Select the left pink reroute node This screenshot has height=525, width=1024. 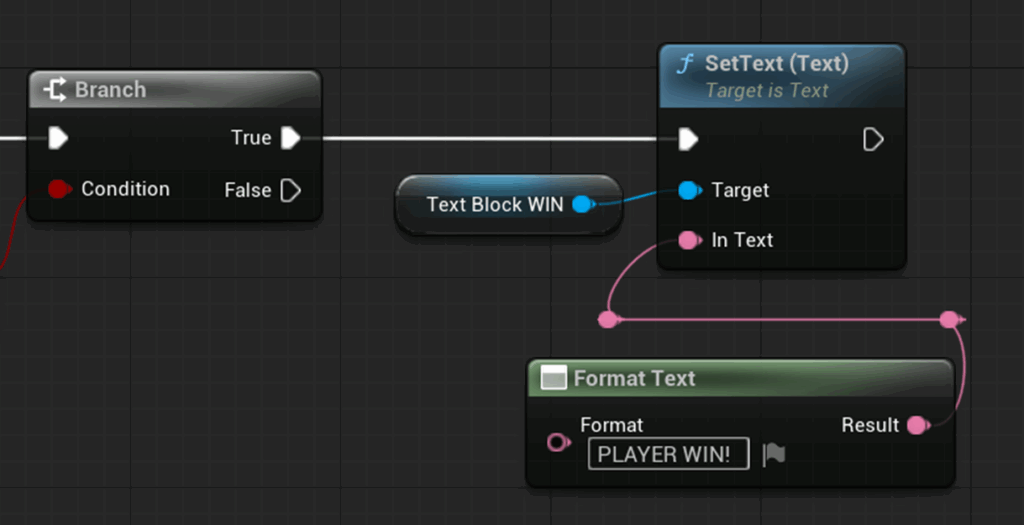607,320
